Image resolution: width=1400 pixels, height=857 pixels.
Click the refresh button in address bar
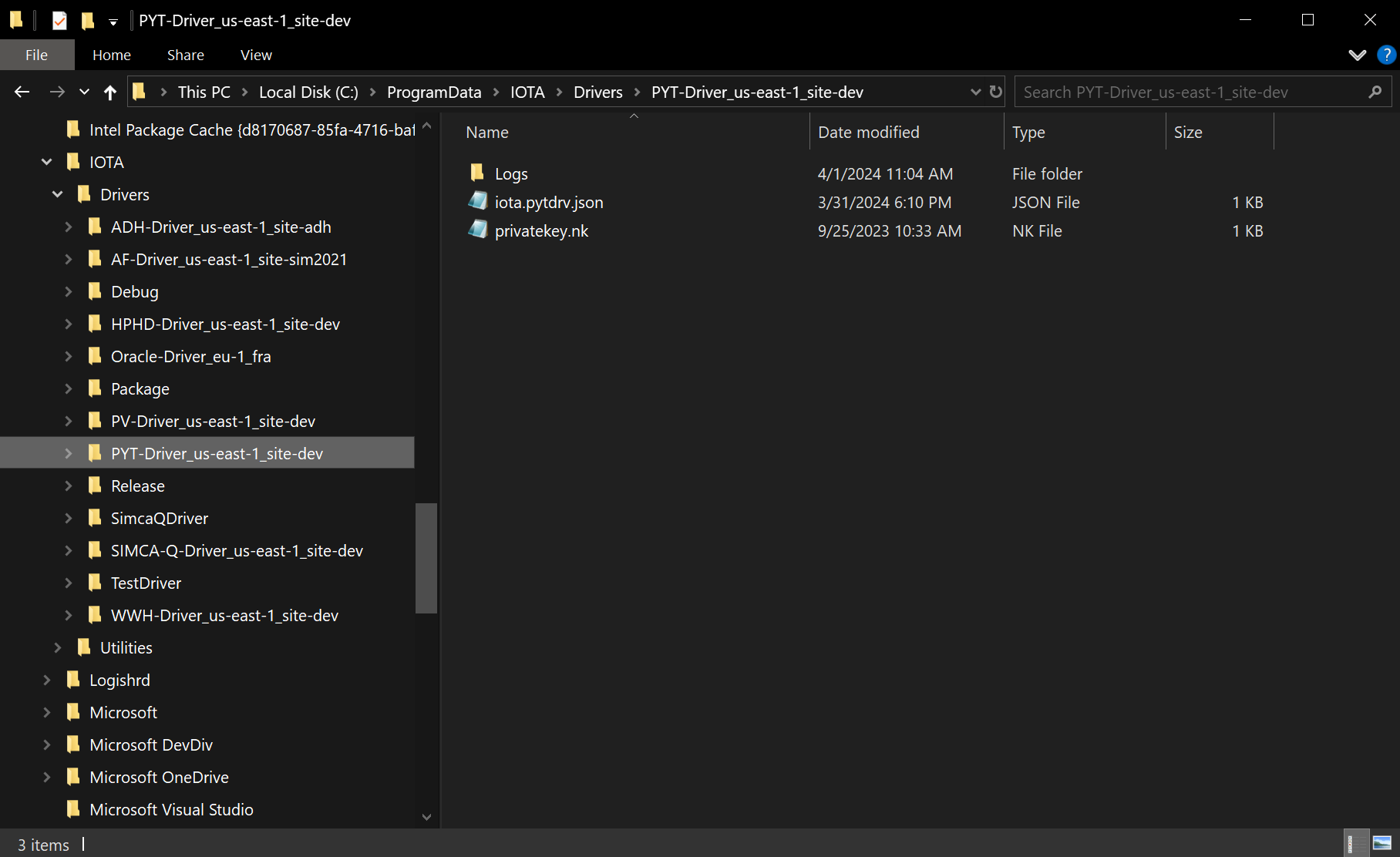996,92
